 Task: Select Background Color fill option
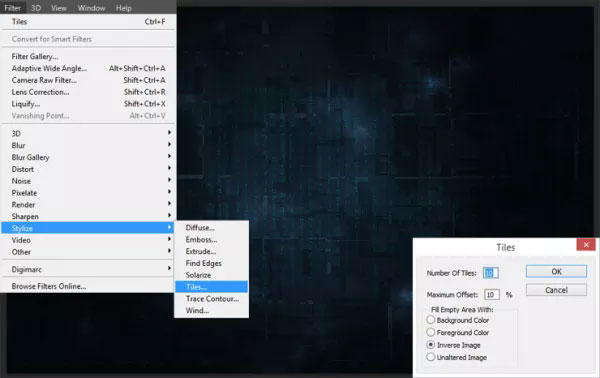(458, 320)
